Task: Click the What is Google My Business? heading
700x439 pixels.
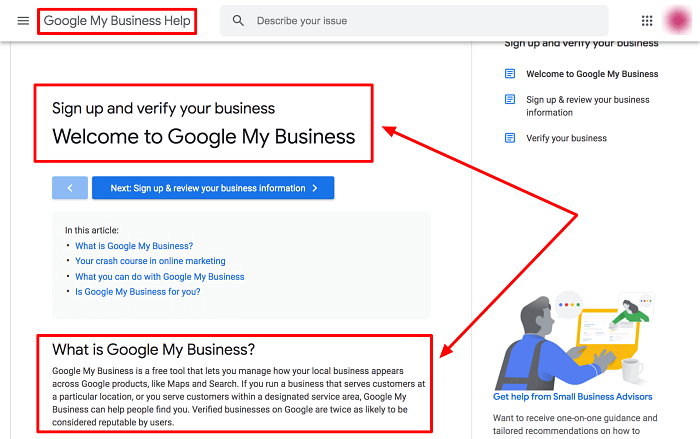Action: [153, 349]
